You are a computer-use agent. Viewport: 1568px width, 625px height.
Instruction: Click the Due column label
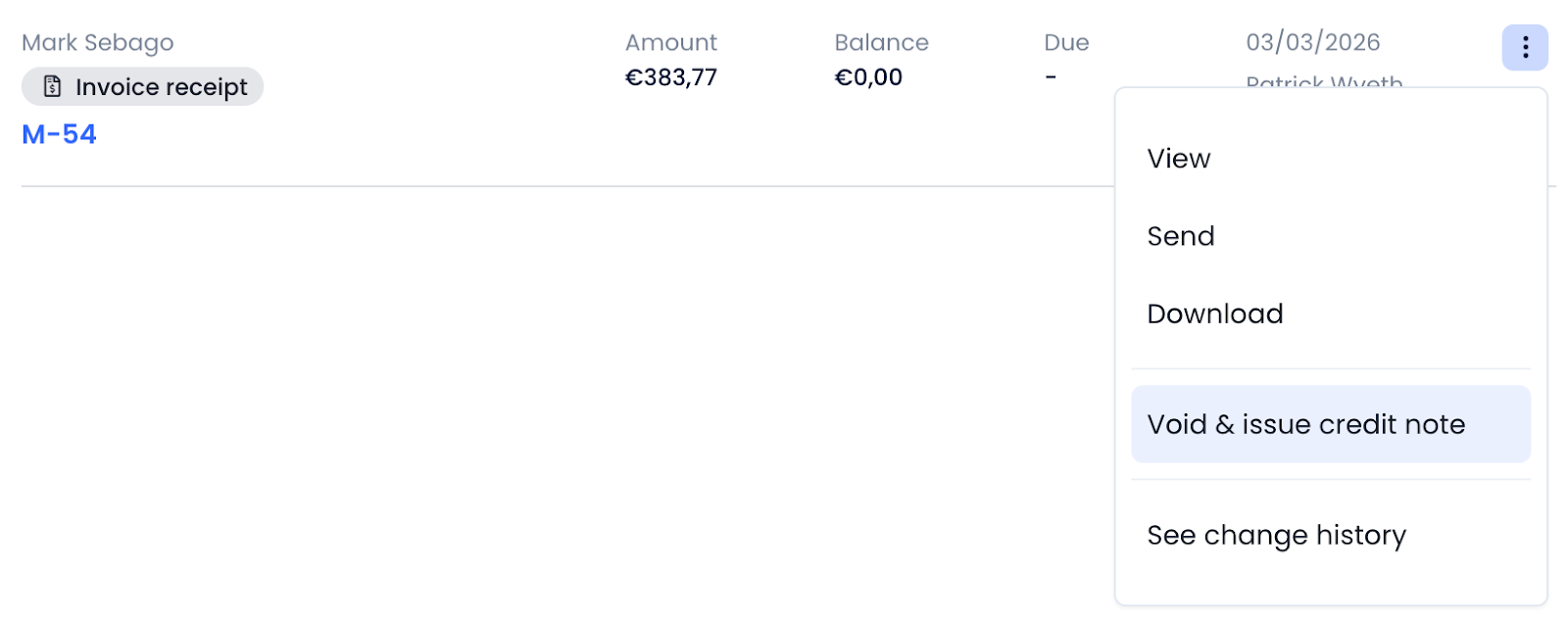[x=1066, y=43]
